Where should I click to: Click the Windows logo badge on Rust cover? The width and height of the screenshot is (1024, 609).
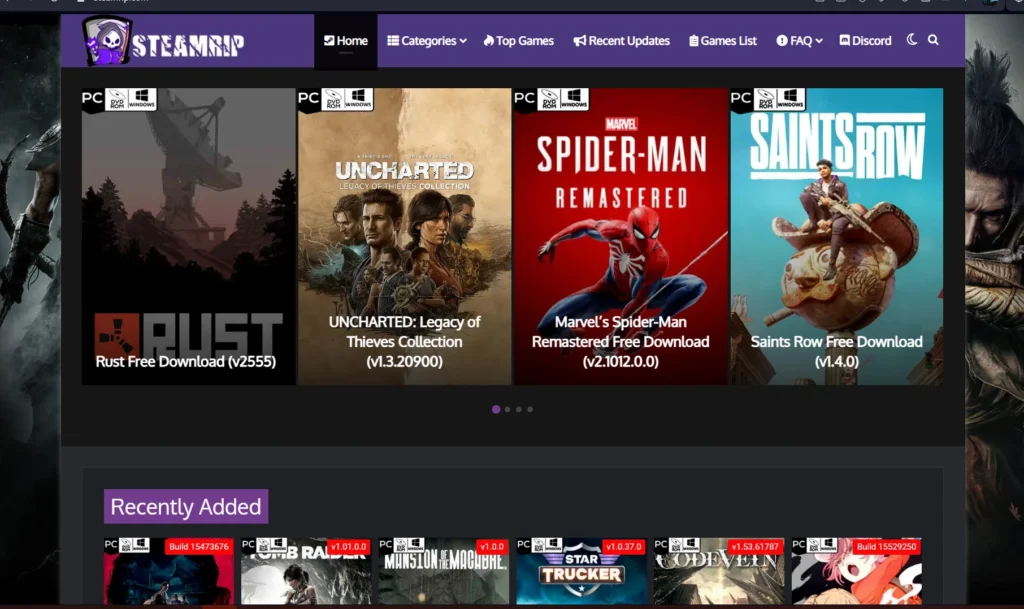pos(140,98)
